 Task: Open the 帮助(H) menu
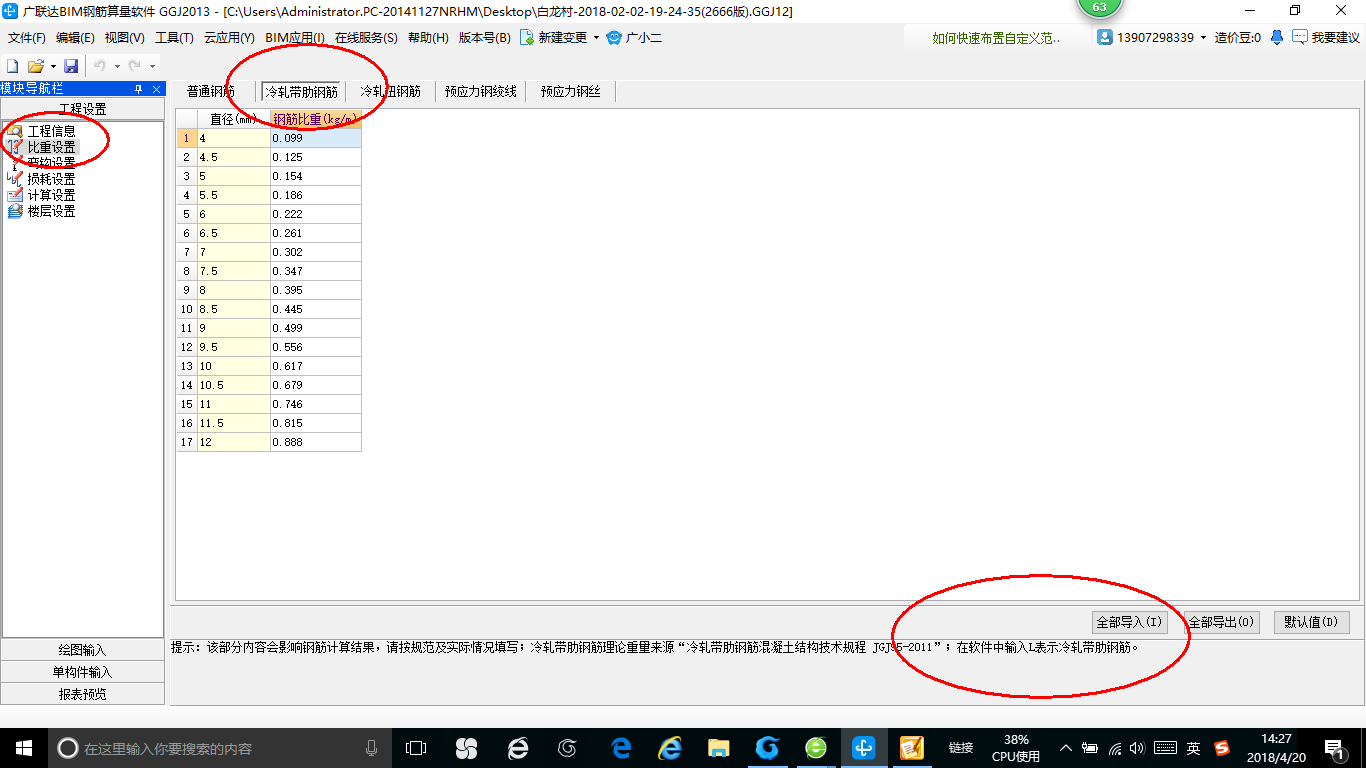click(x=428, y=38)
